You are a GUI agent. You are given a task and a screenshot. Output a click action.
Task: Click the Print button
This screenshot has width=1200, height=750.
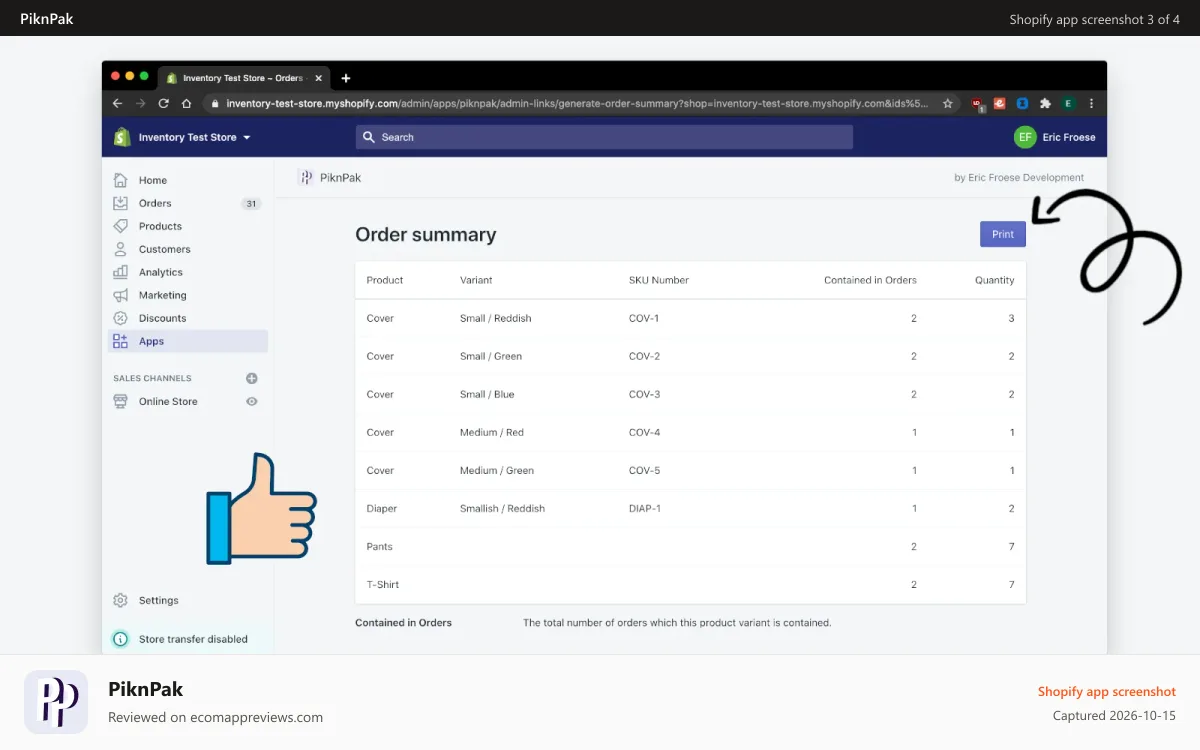click(1003, 234)
